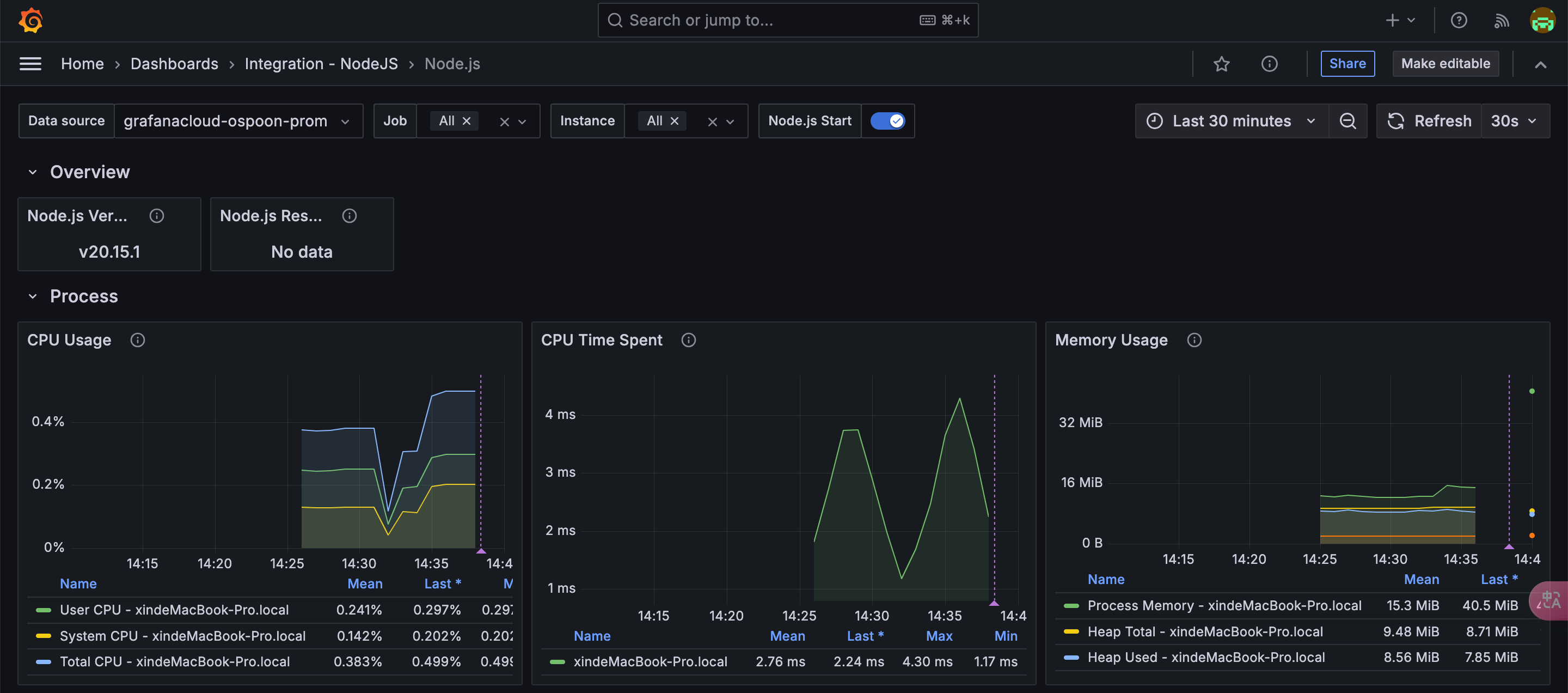This screenshot has width=1568, height=693.
Task: Open the Job variable dropdown arrow
Action: 522,122
